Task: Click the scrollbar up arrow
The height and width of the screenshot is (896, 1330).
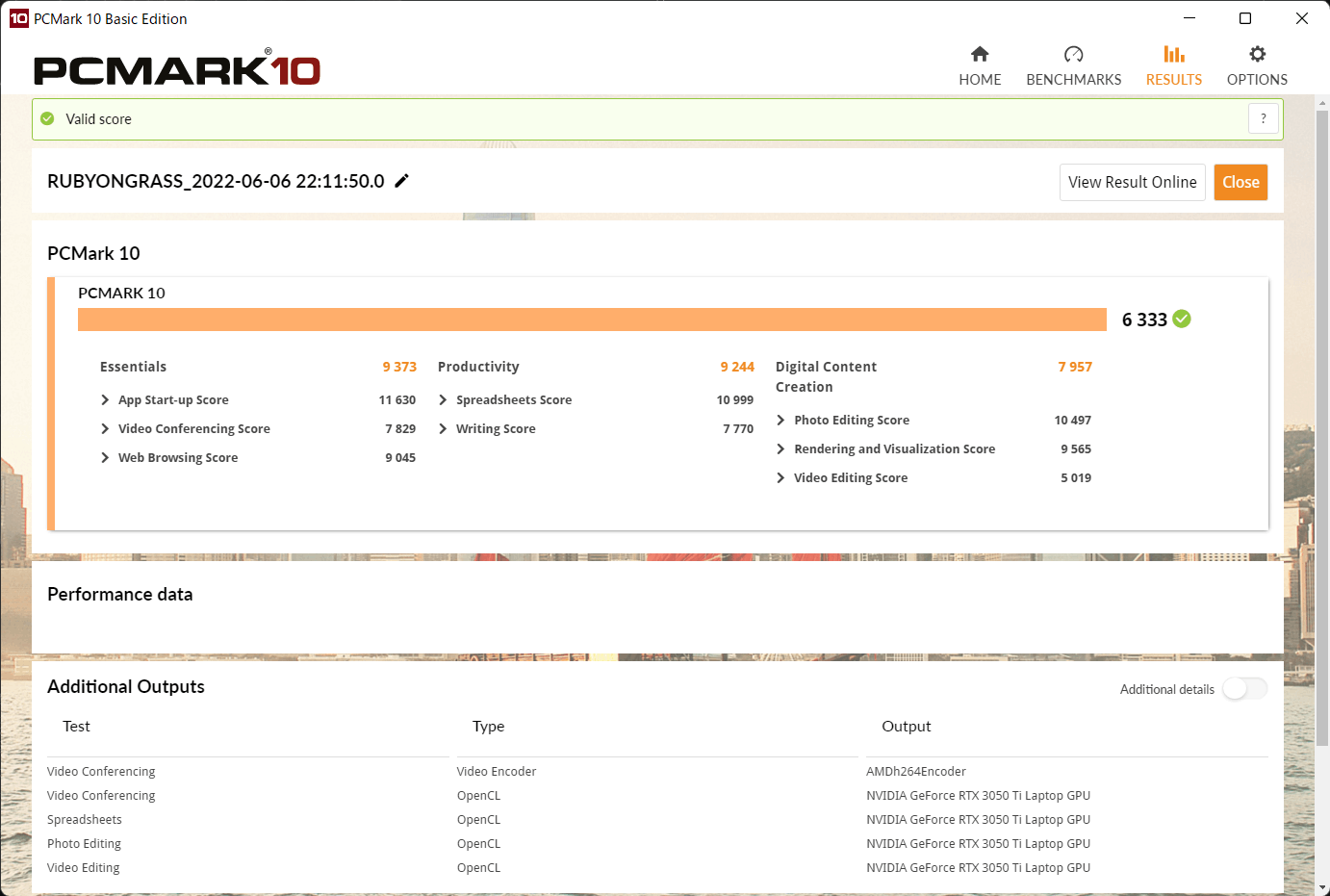Action: point(1322,102)
